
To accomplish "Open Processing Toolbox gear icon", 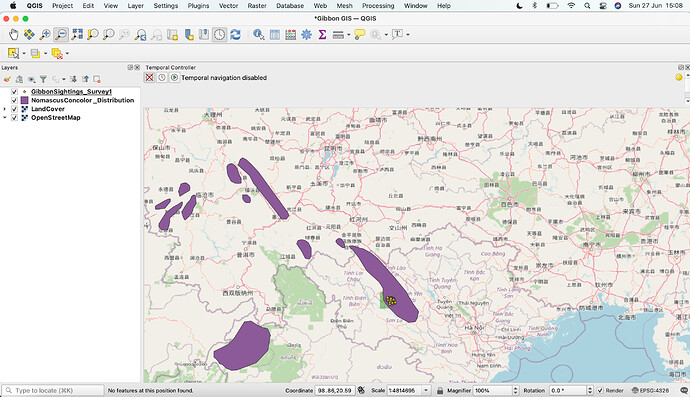I will tap(306, 34).
